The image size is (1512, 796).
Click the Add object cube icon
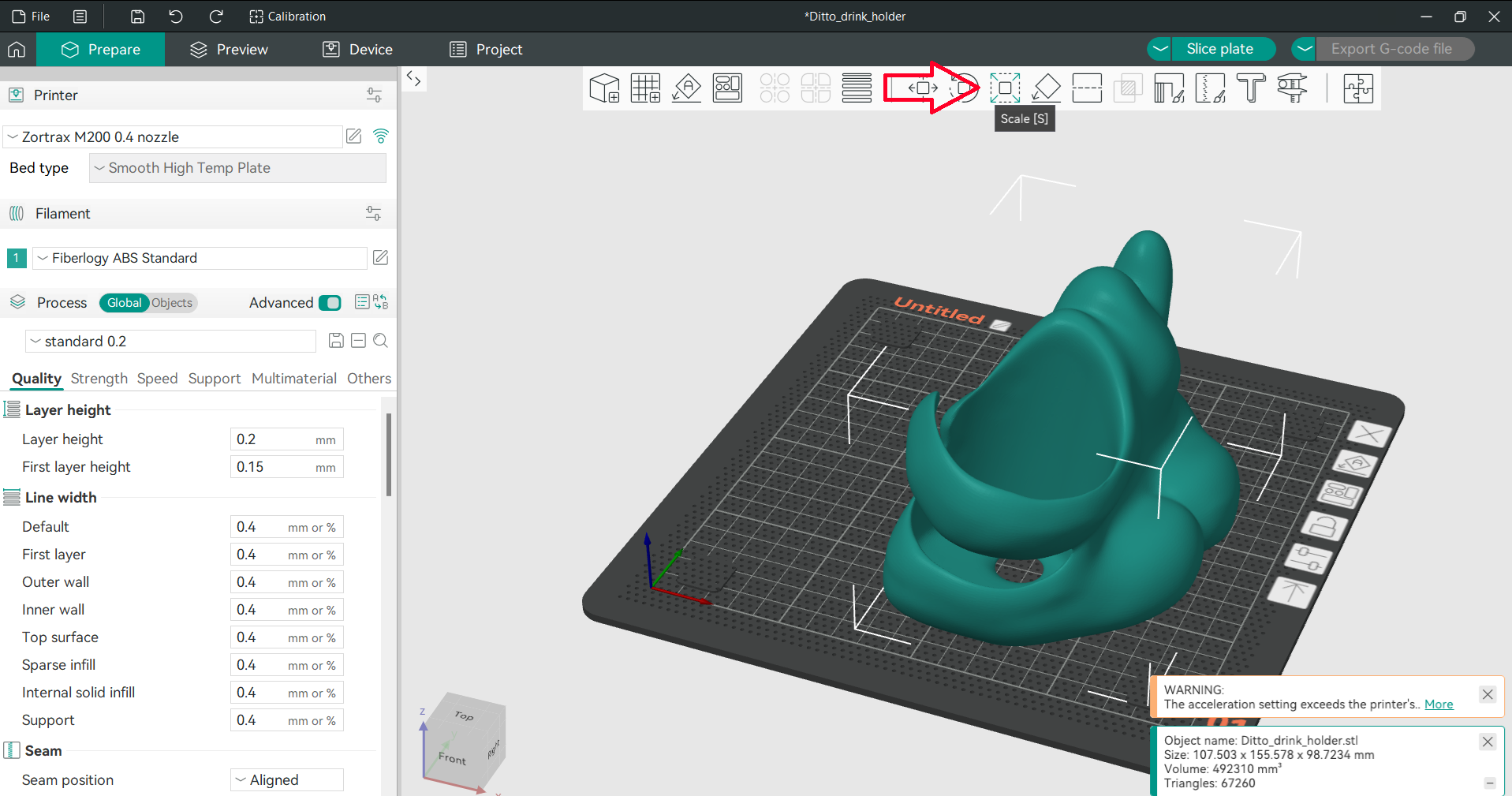click(604, 88)
